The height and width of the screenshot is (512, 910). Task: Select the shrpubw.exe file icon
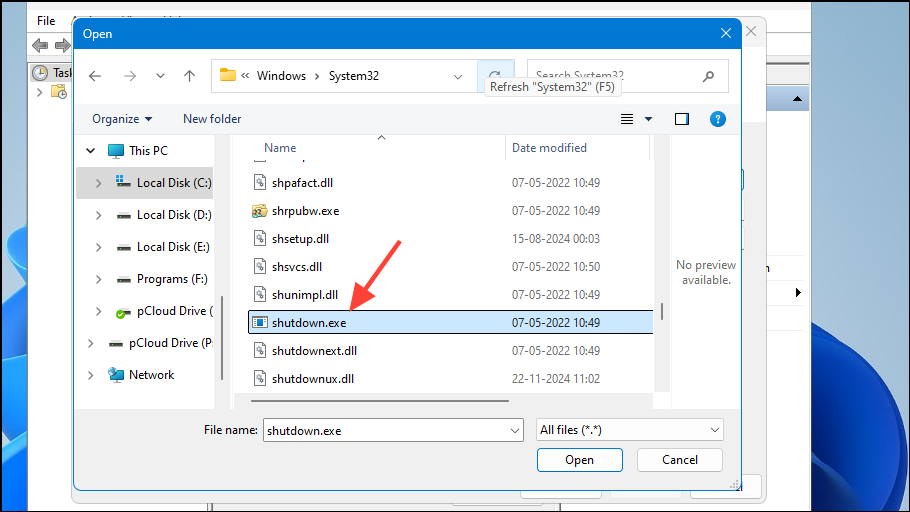260,211
